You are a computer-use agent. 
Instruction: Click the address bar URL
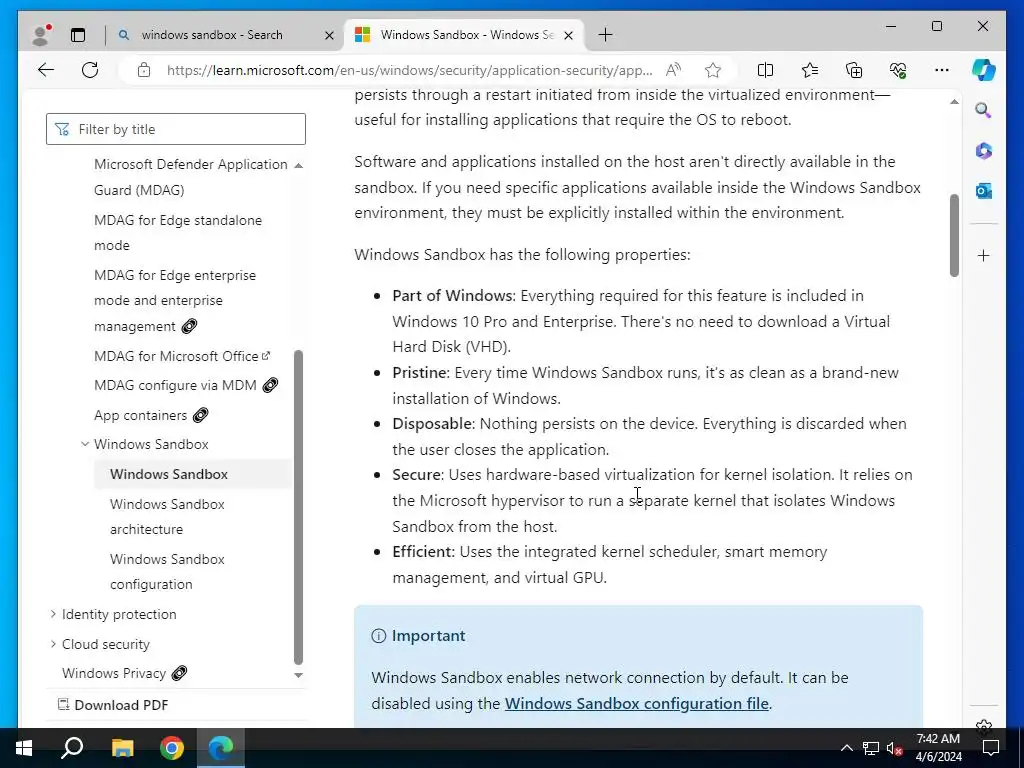409,70
